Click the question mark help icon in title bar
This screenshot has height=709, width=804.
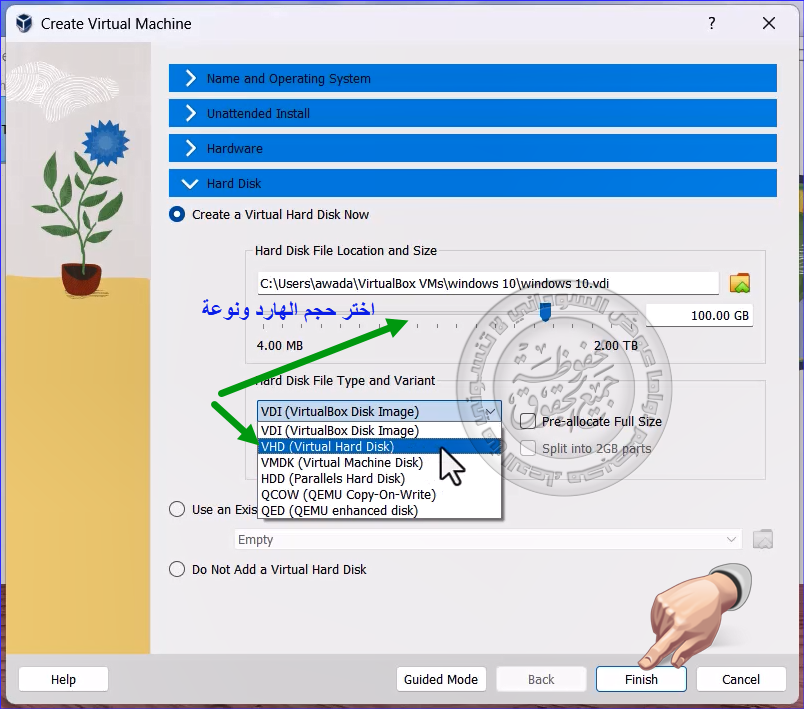pyautogui.click(x=712, y=23)
